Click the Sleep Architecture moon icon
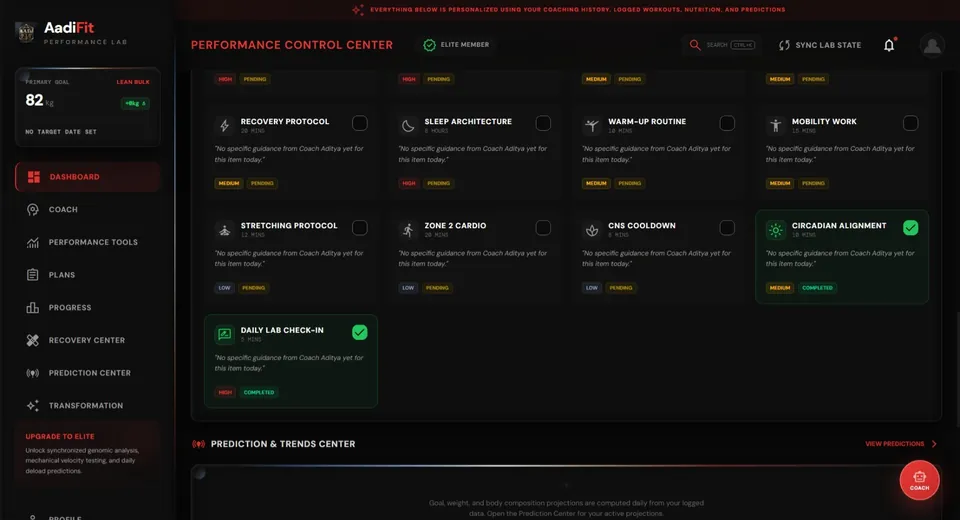Viewport: 960px width, 520px height. [408, 126]
